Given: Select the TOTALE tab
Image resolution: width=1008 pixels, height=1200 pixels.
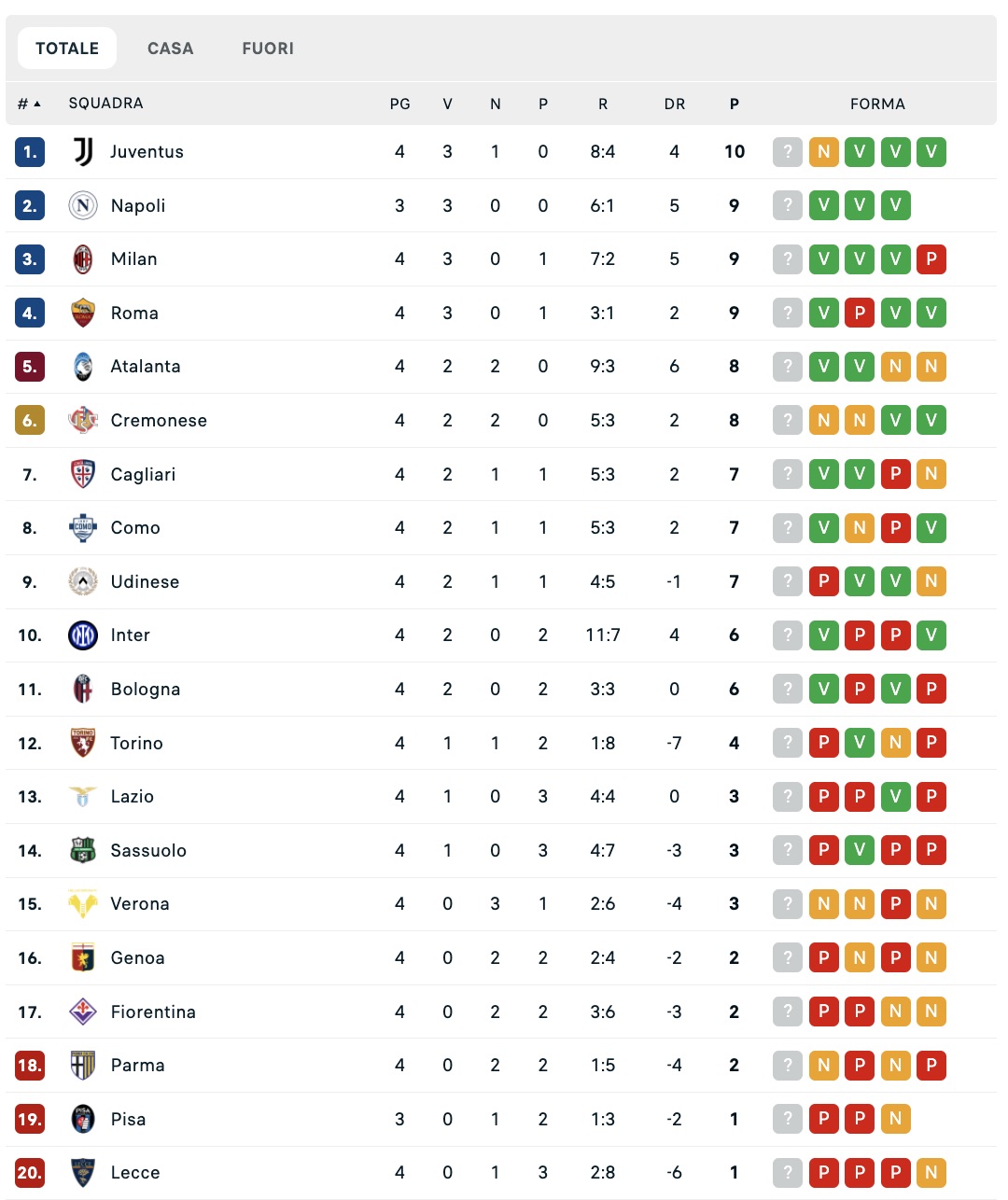Looking at the screenshot, I should click(67, 49).
